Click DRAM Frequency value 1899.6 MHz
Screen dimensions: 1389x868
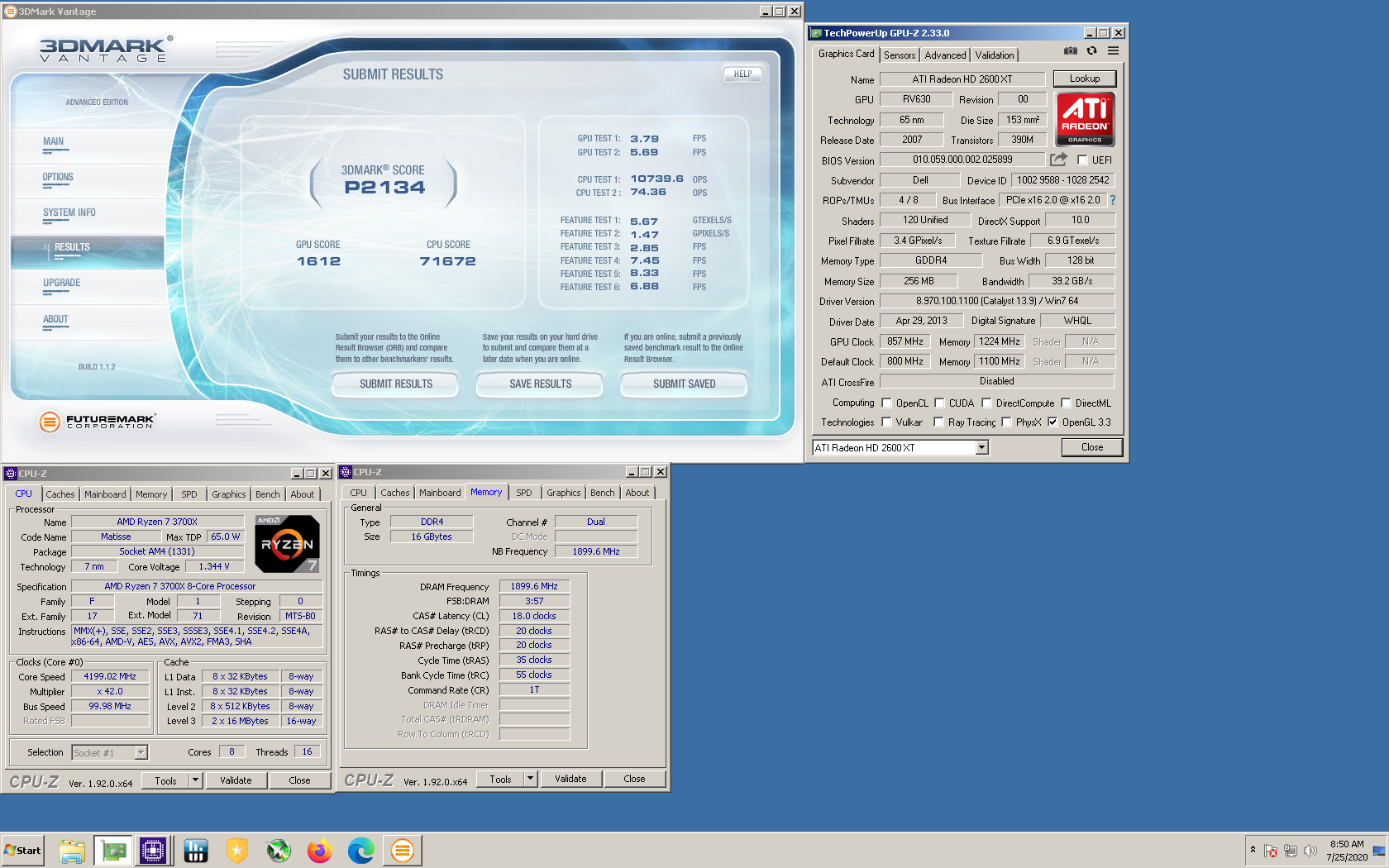click(534, 586)
